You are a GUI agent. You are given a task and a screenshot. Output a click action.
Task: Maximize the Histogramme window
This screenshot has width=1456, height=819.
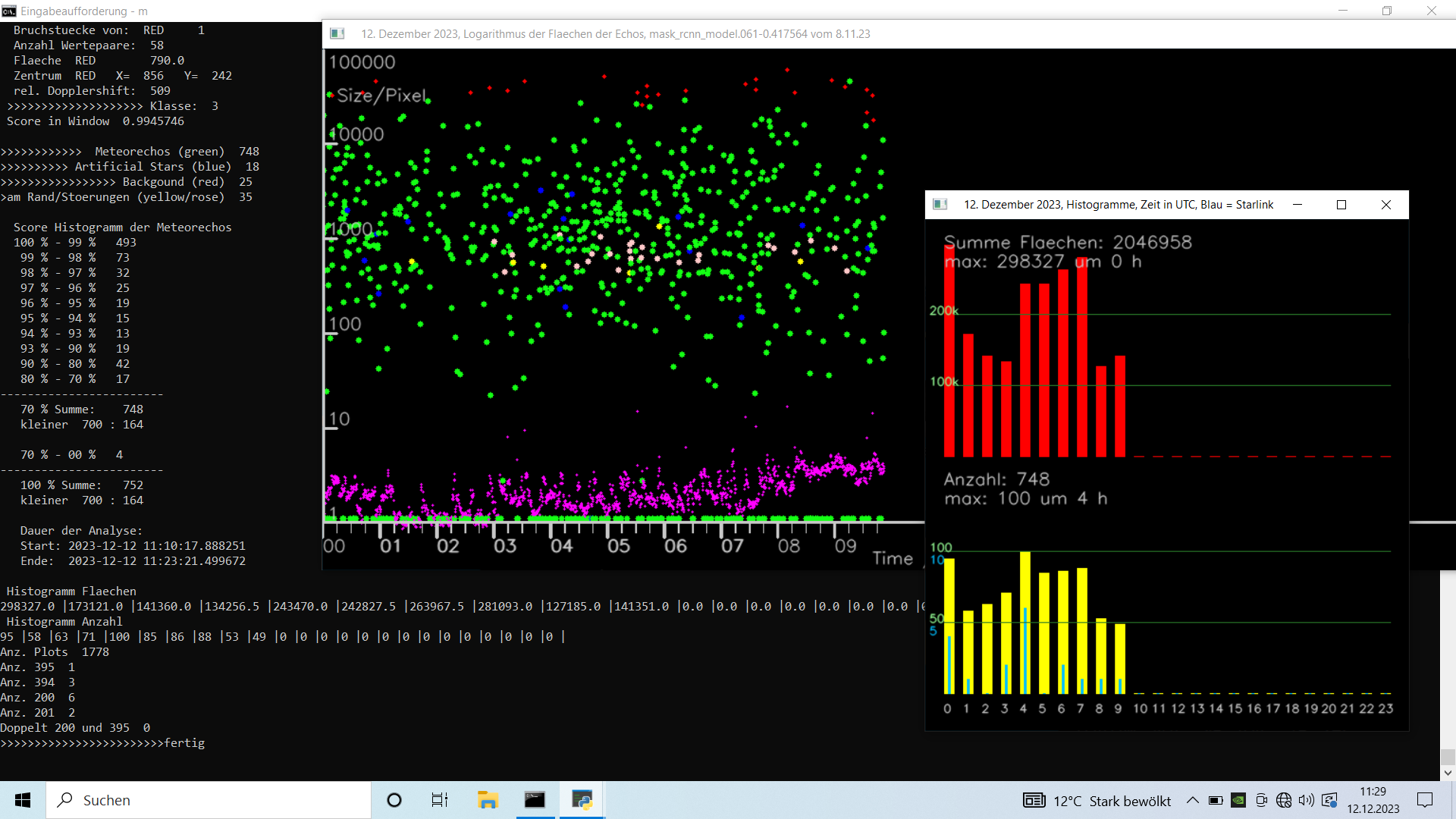(1341, 205)
